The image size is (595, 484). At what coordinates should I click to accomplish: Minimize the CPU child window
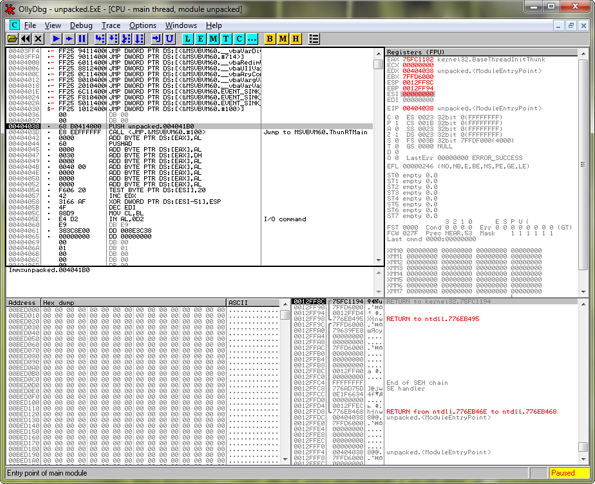pyautogui.click(x=558, y=25)
